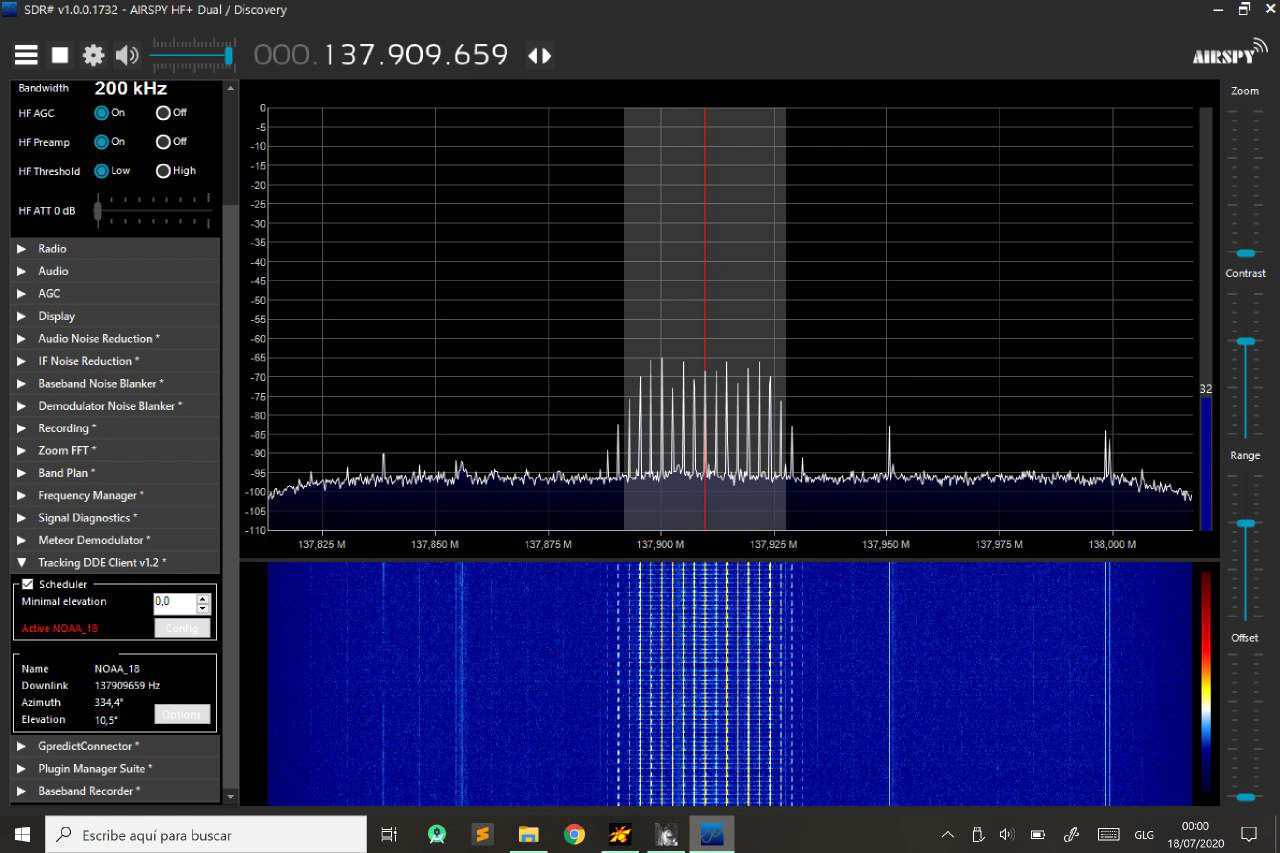Select HF Threshold High
The image size is (1280, 853).
[163, 171]
